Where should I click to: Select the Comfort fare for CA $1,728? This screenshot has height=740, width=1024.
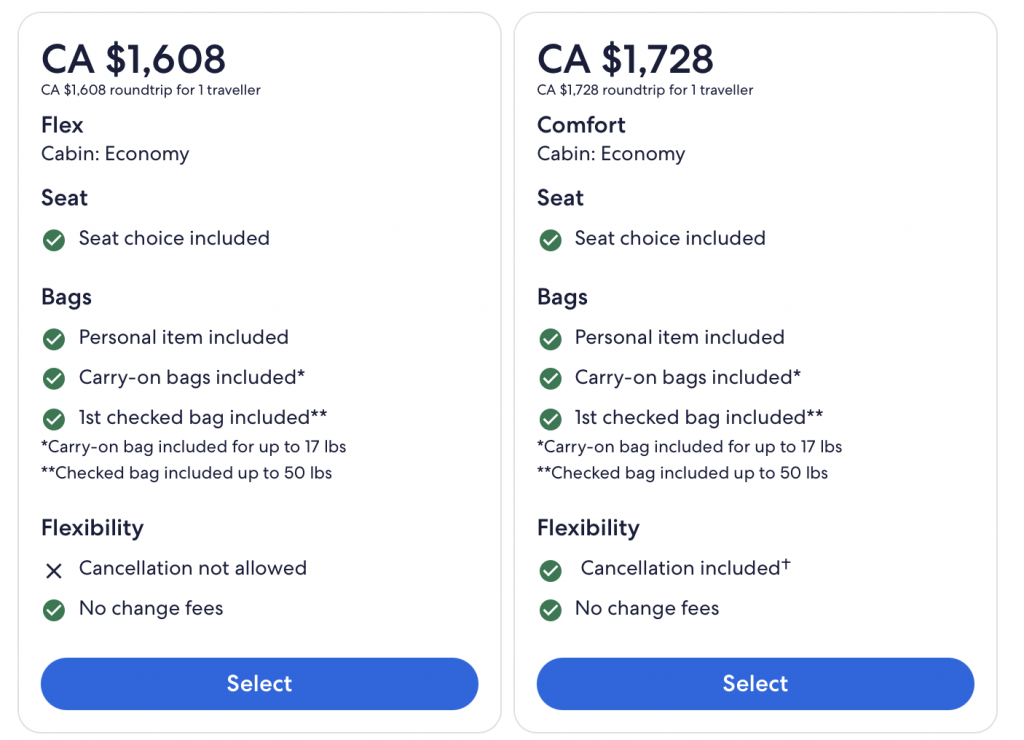755,684
